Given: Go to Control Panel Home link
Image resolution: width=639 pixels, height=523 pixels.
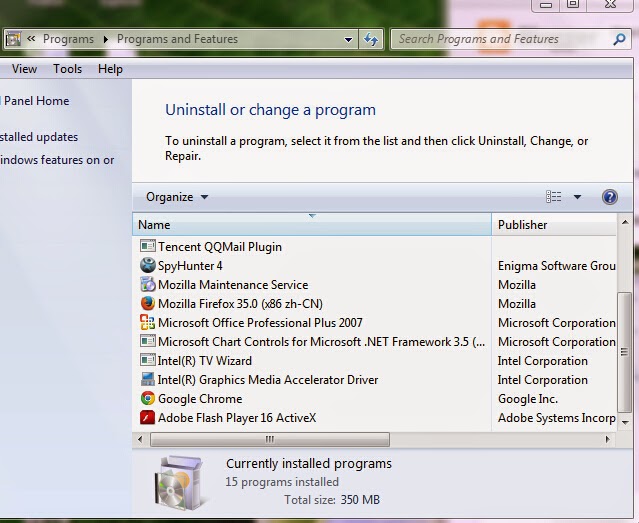Looking at the screenshot, I should point(35,101).
